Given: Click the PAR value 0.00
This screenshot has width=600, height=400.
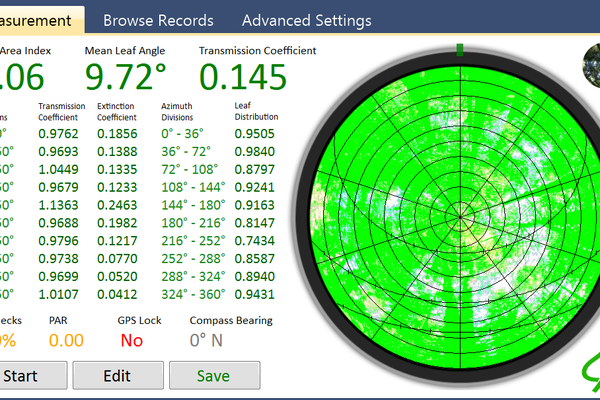Looking at the screenshot, I should 66,340.
